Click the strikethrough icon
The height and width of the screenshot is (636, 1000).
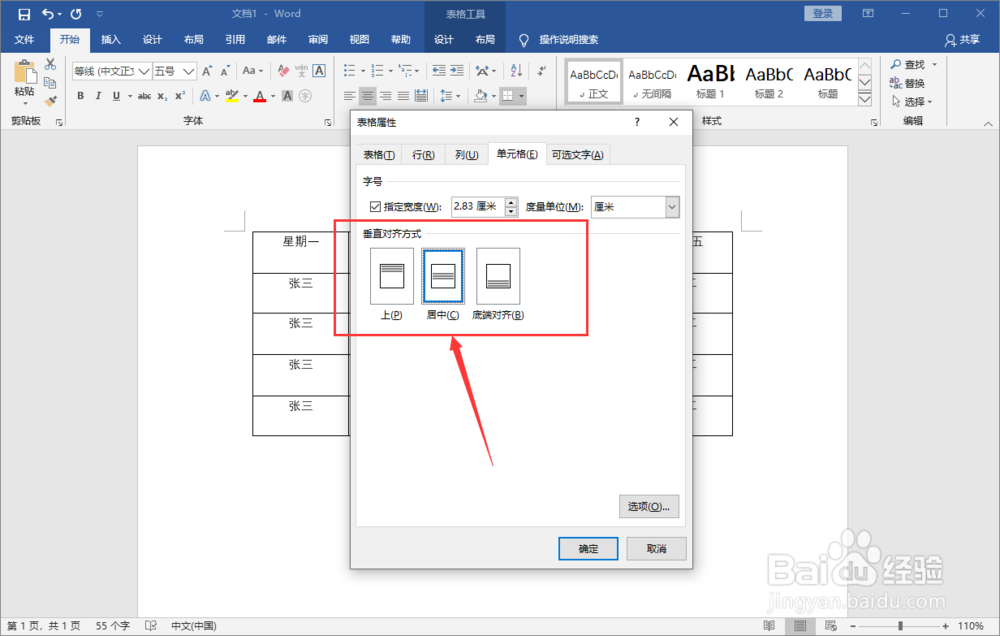coord(145,95)
